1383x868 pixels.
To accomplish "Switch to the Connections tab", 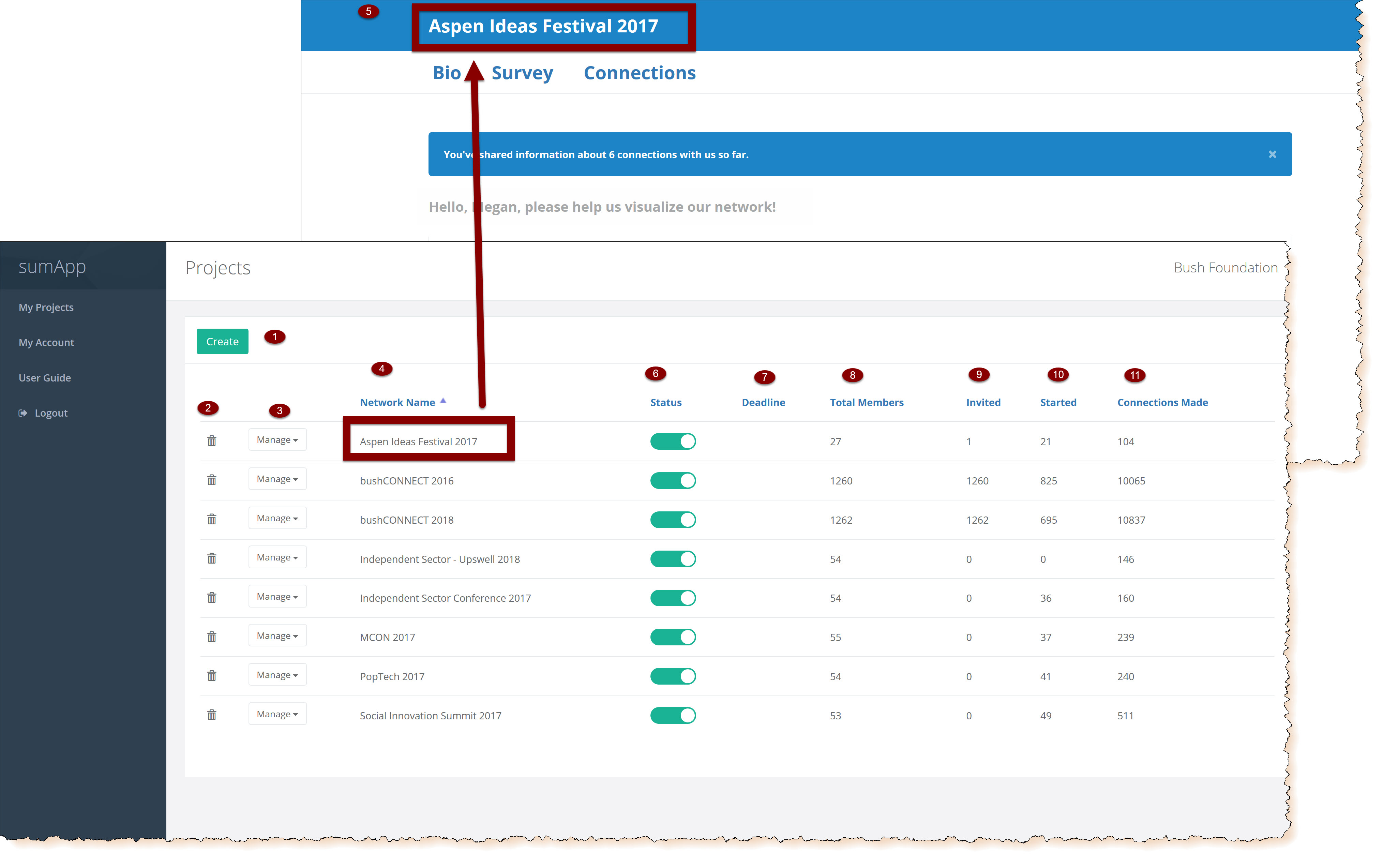I will pyautogui.click(x=639, y=73).
